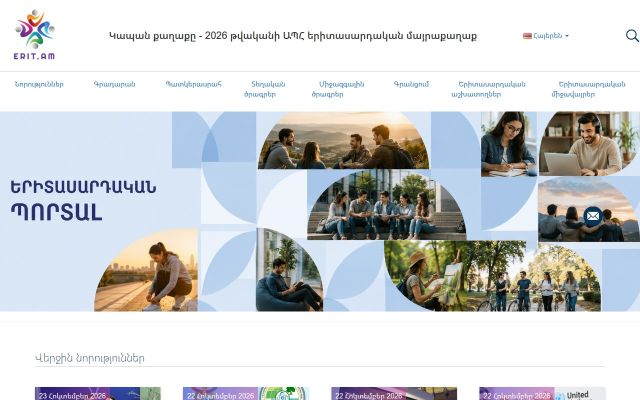Click banner photo of students on steps

click(x=387, y=205)
